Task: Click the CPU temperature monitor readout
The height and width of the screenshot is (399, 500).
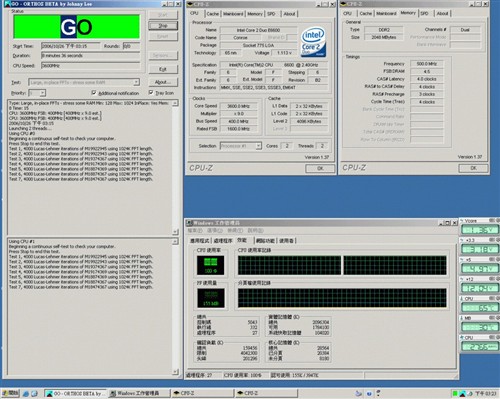Action: [x=480, y=308]
